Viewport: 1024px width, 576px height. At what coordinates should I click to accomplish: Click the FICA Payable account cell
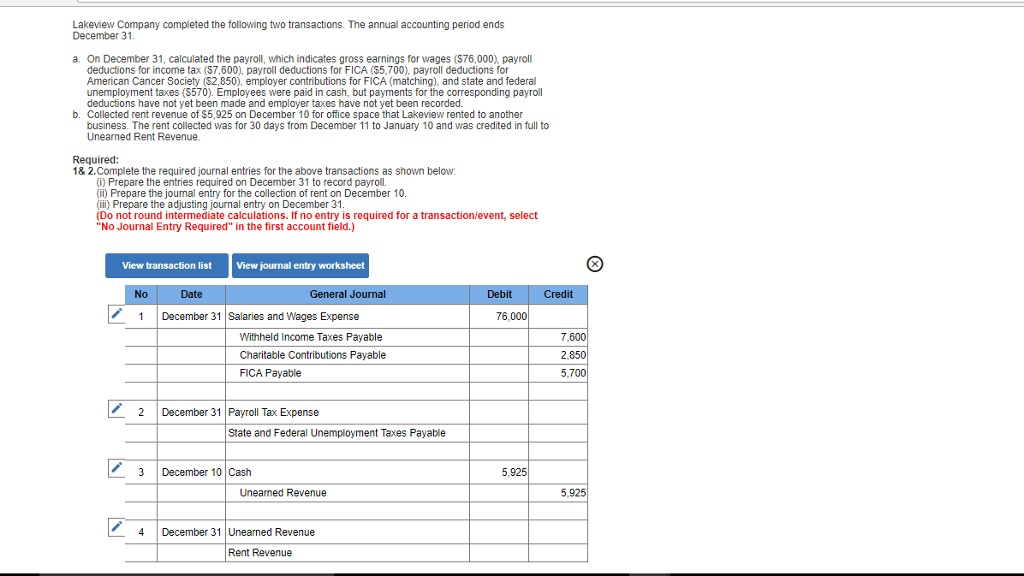[347, 373]
